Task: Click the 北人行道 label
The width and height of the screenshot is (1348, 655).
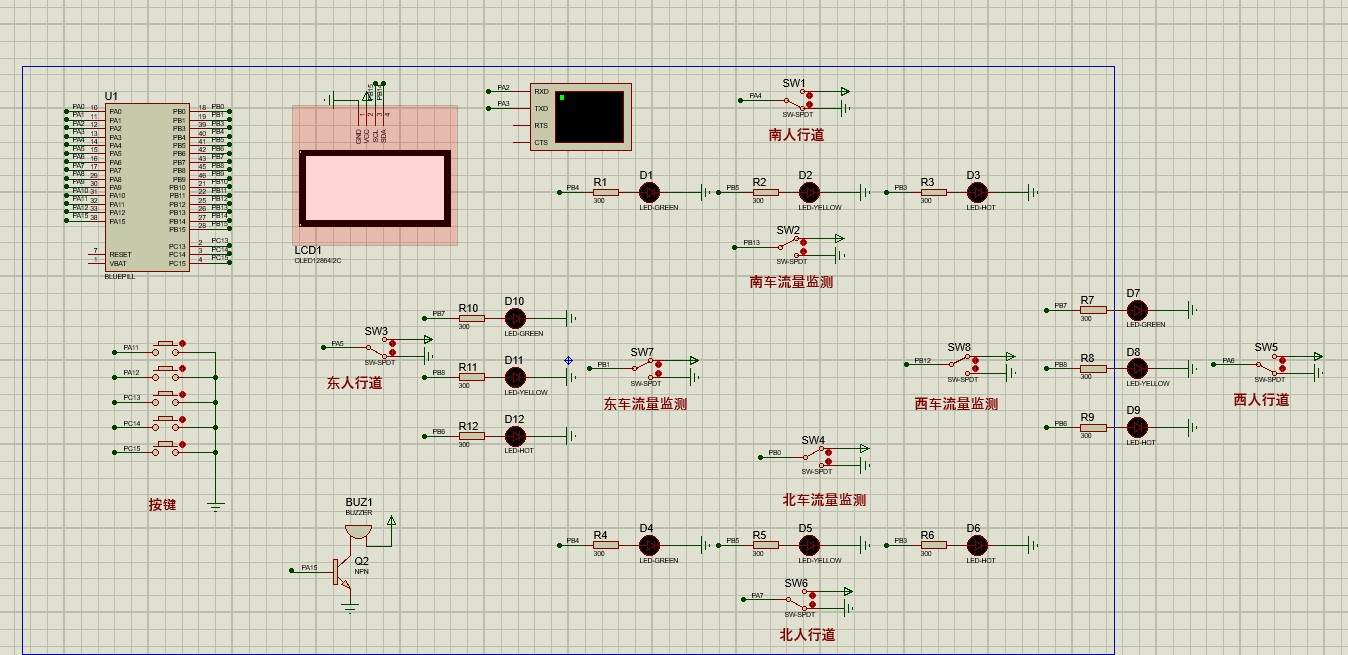Action: click(x=807, y=635)
